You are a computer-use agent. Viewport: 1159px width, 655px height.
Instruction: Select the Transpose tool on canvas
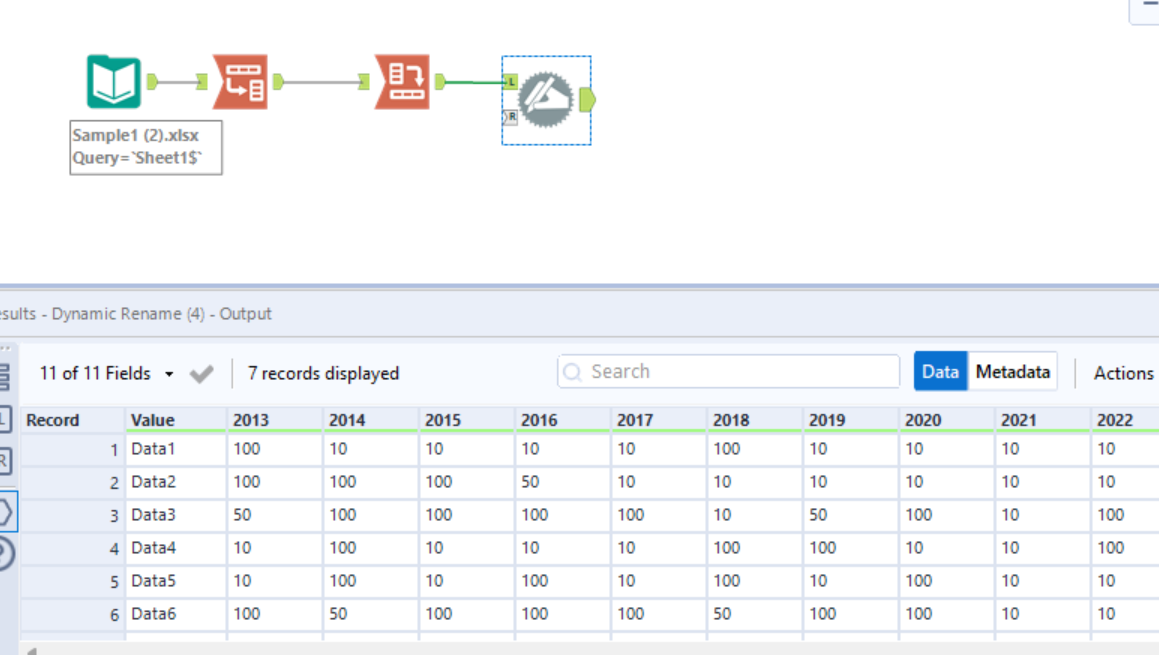click(240, 82)
